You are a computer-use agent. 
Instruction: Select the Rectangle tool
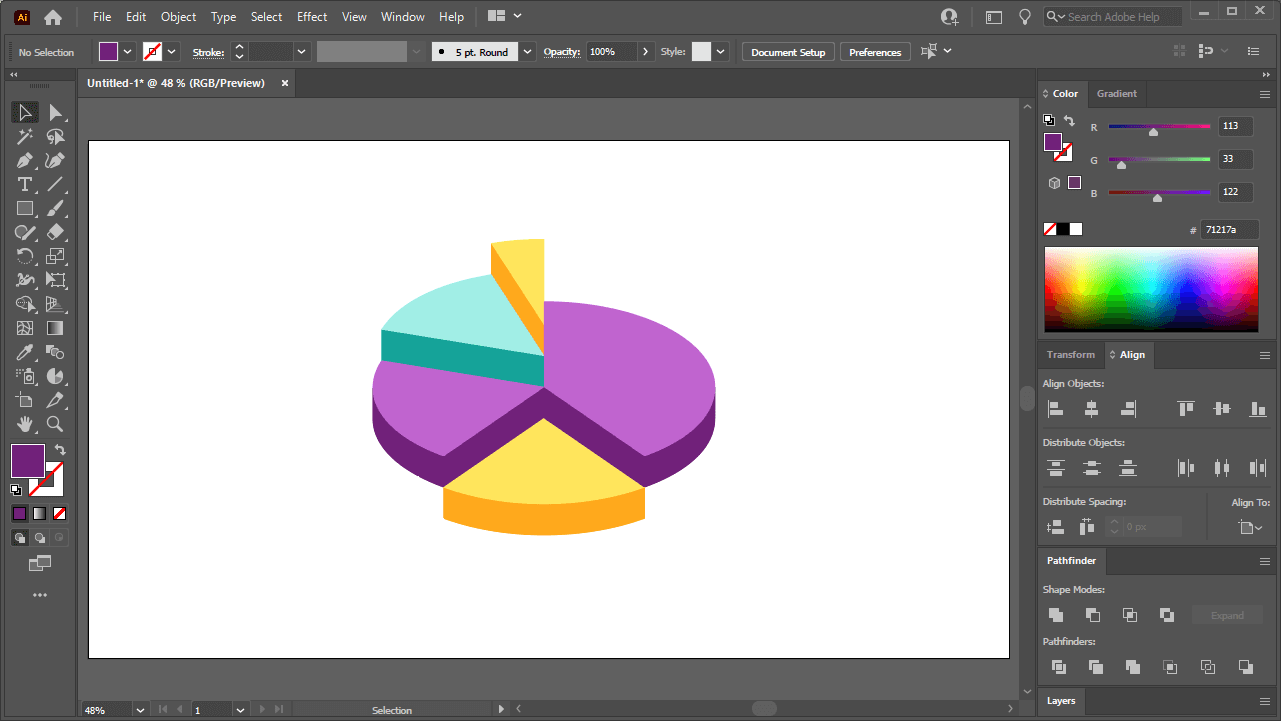coord(25,209)
